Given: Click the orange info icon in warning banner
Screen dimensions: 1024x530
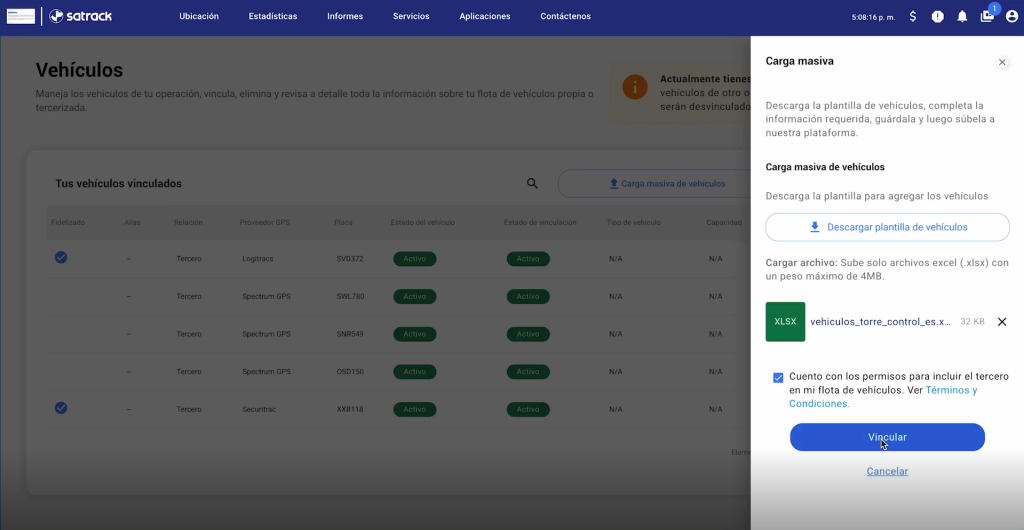Looking at the screenshot, I should [x=635, y=87].
